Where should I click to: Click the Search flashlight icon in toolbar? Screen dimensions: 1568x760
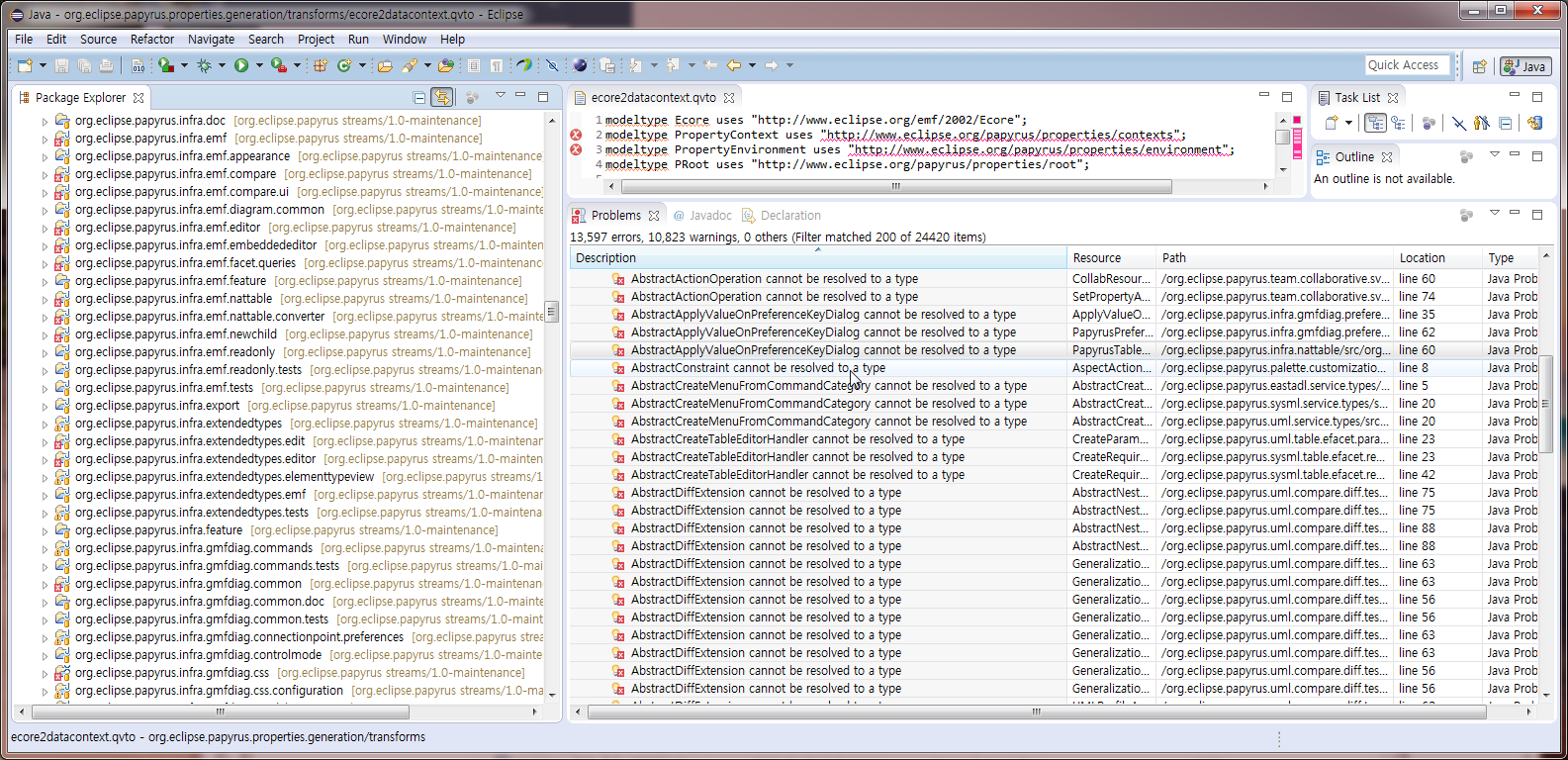click(x=409, y=65)
